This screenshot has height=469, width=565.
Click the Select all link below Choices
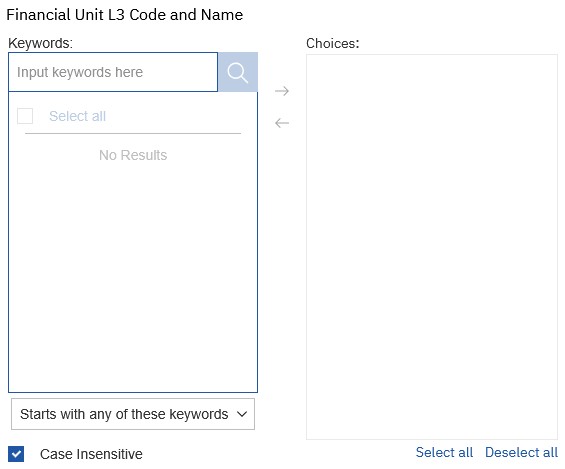point(444,452)
